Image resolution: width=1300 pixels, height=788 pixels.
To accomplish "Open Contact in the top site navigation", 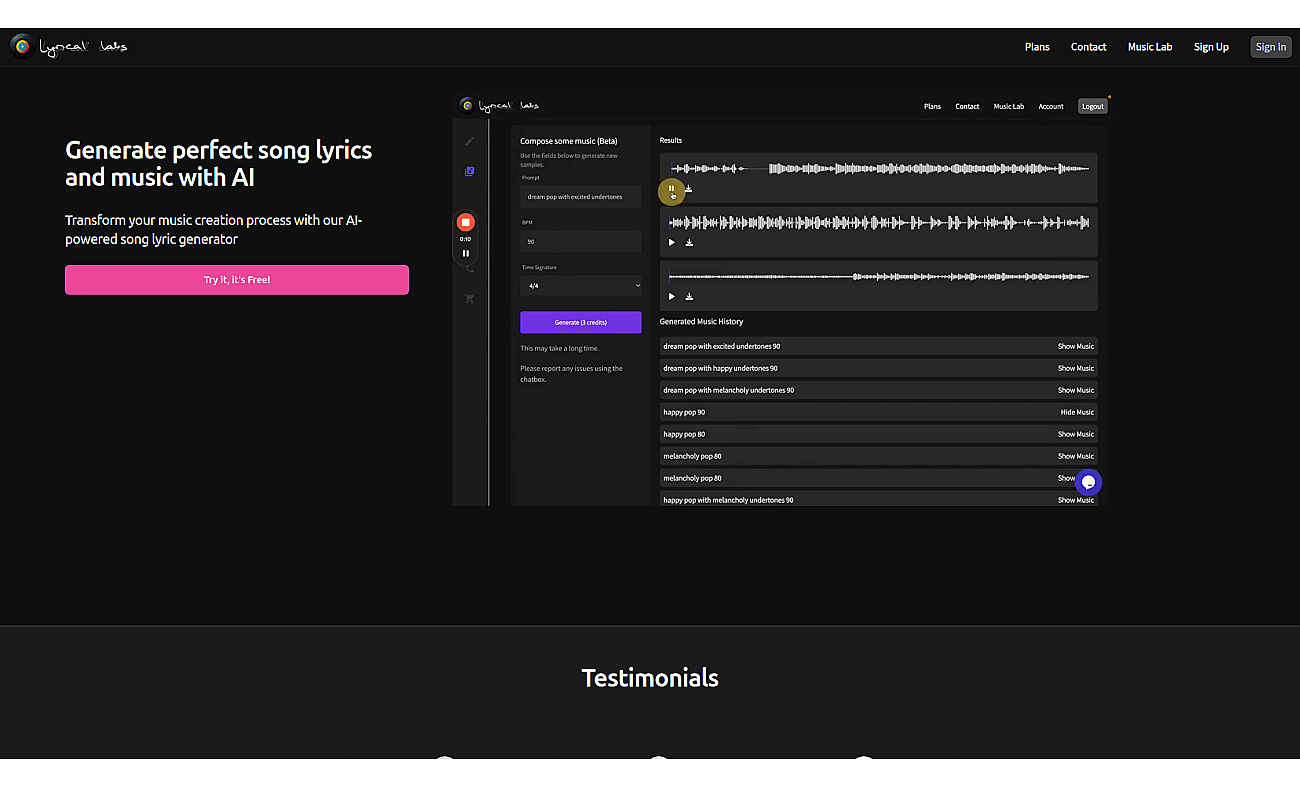I will [1088, 47].
